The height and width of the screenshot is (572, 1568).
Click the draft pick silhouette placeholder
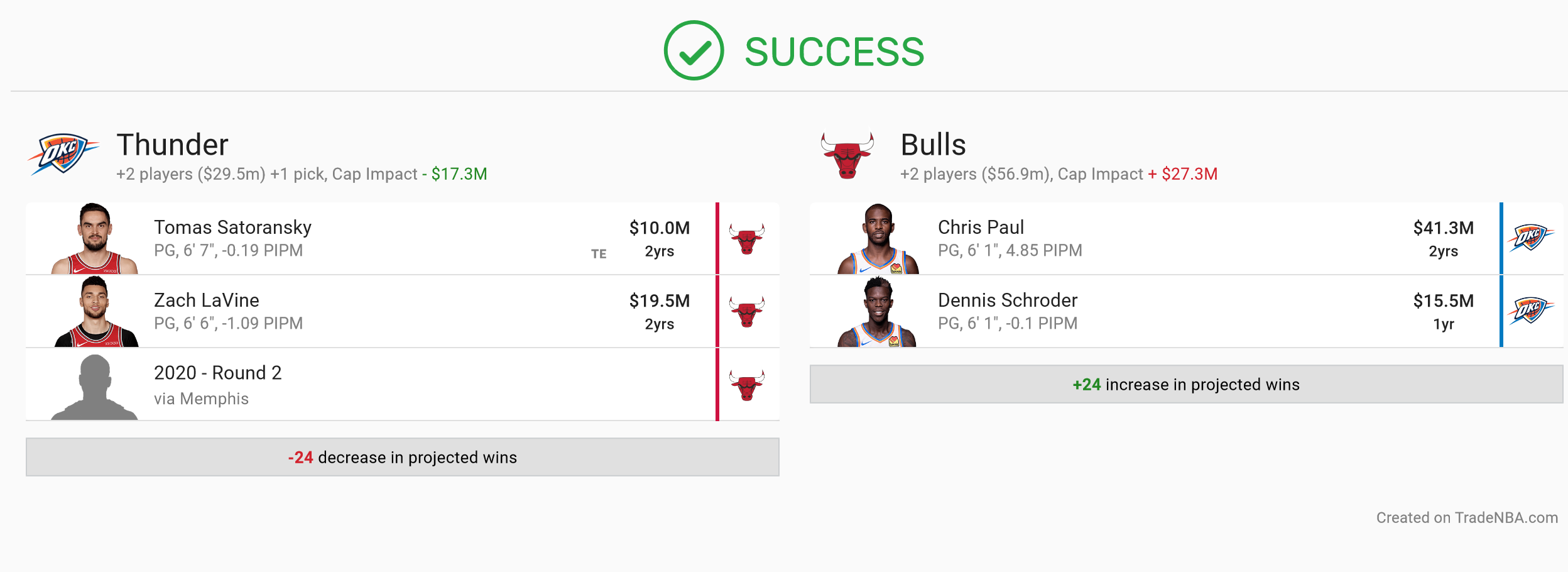[x=94, y=387]
